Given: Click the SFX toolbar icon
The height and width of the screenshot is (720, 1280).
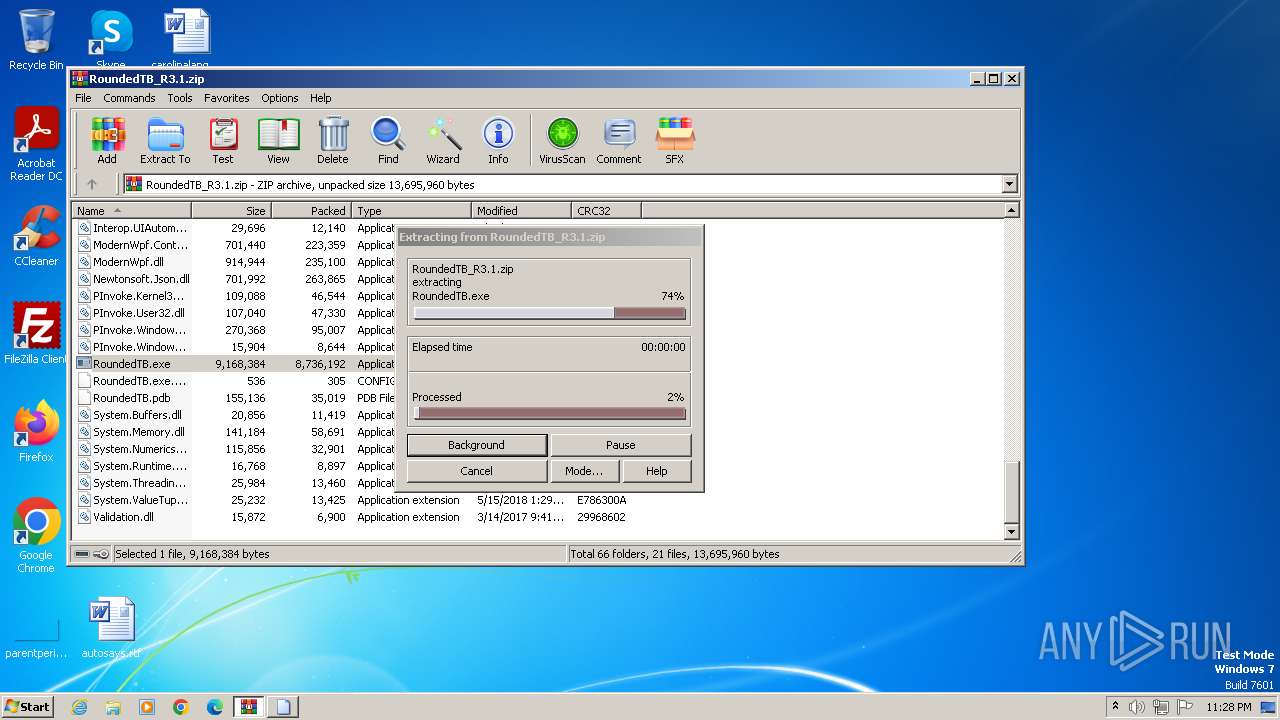Looking at the screenshot, I should [x=675, y=140].
